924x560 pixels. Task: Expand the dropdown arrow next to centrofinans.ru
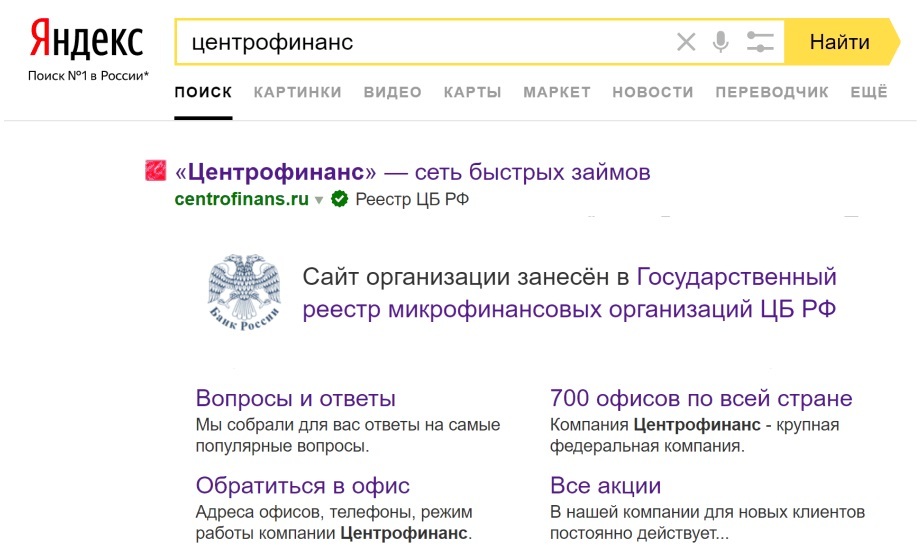pyautogui.click(x=319, y=200)
